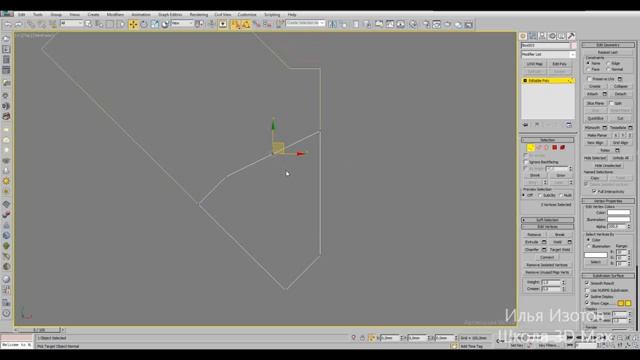Open Extrude vertices settings box
Viewport: 640px width, 360px height.
(x=544, y=242)
